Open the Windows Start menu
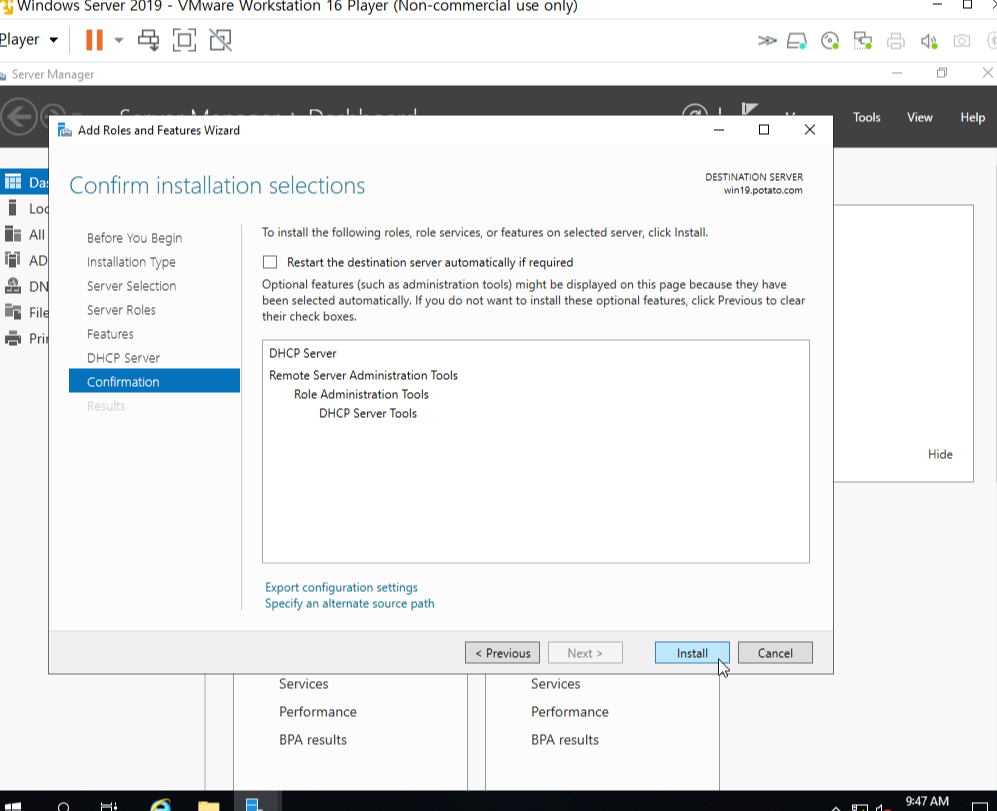997x811 pixels. (13, 805)
